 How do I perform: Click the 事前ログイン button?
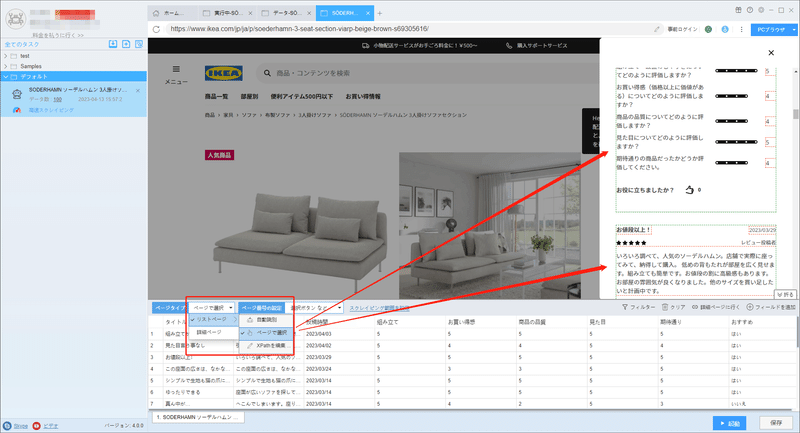click(x=682, y=29)
